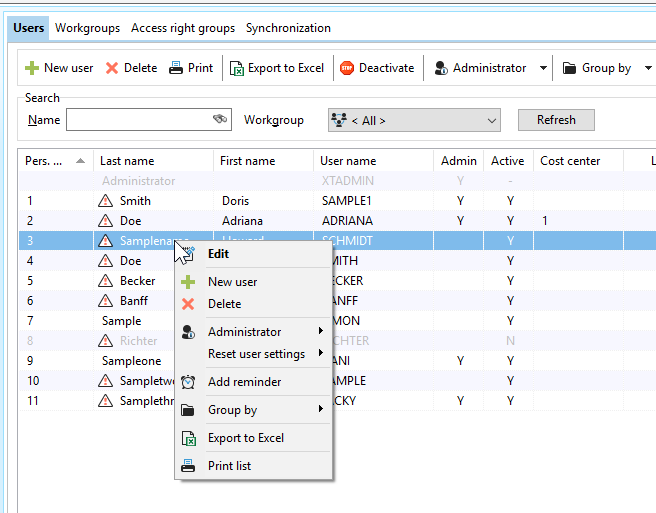Screen dimensions: 656x513
Task: Click the warning triangle icon beside Smith
Action: tap(106, 201)
